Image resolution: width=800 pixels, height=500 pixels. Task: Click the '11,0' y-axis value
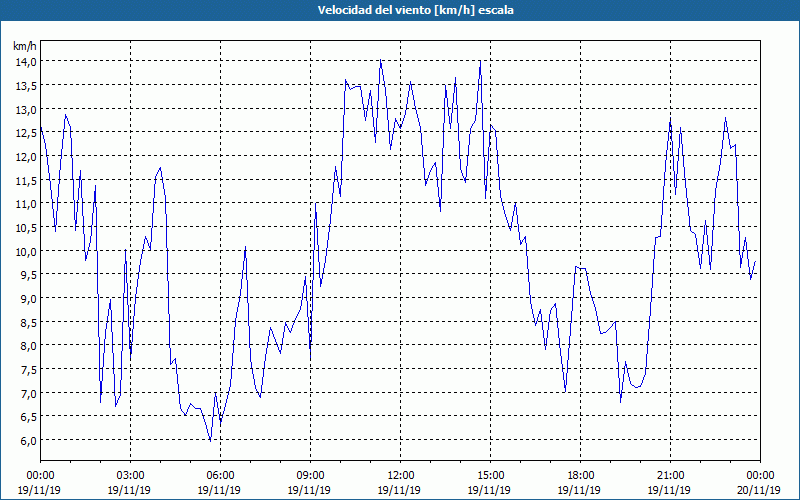27,204
